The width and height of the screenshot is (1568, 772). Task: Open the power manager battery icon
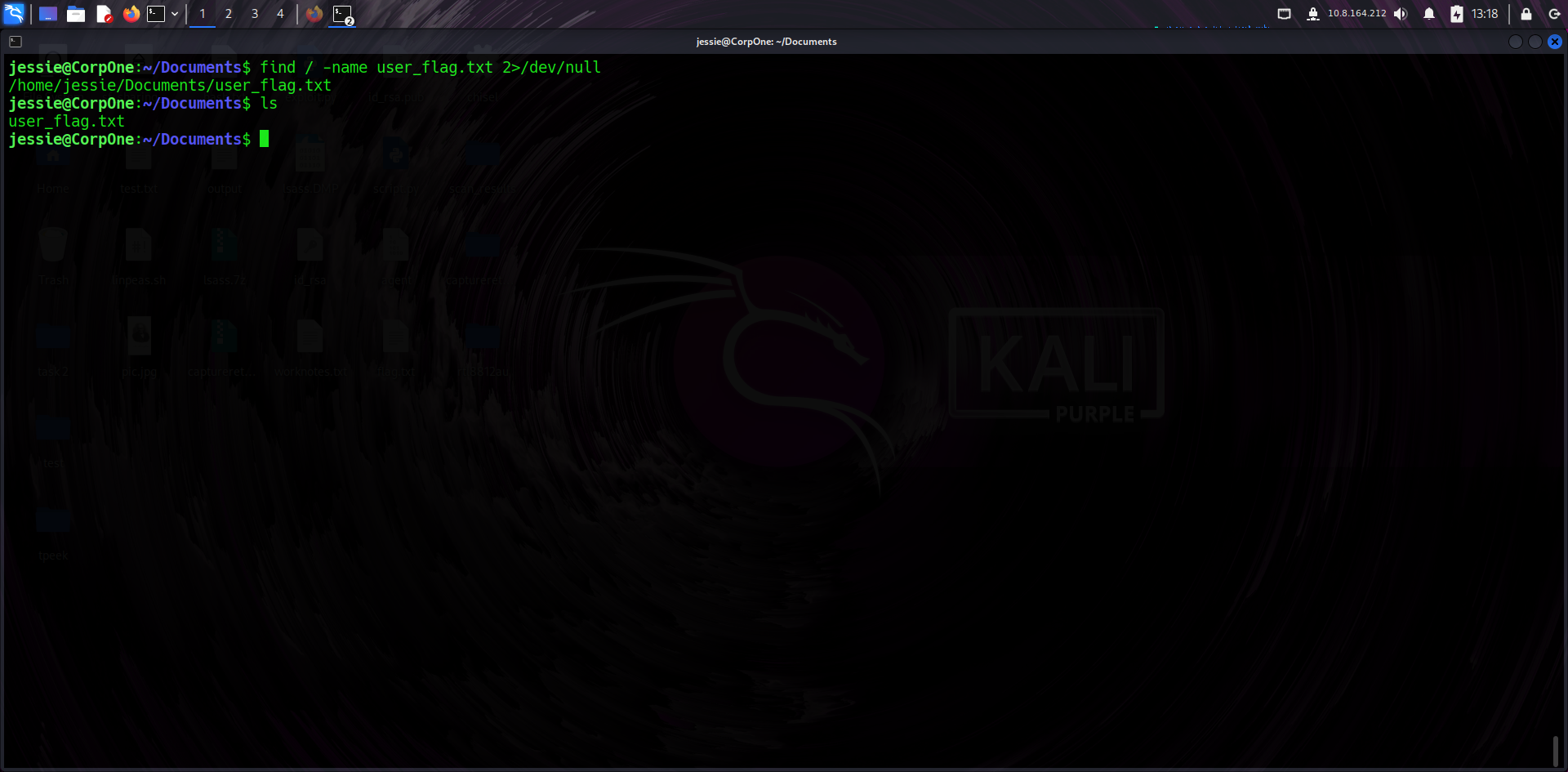coord(1456,14)
